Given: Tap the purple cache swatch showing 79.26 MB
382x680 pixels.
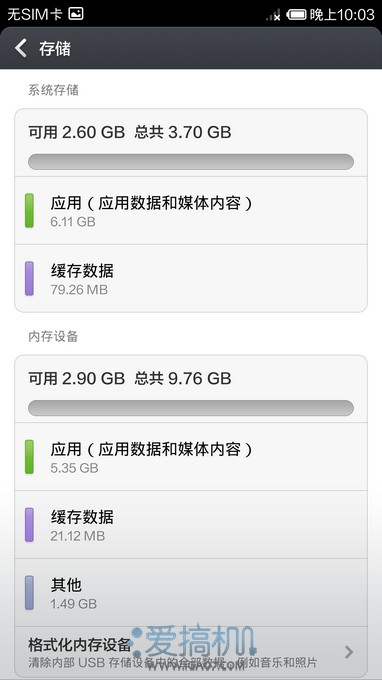Looking at the screenshot, I should click(29, 278).
